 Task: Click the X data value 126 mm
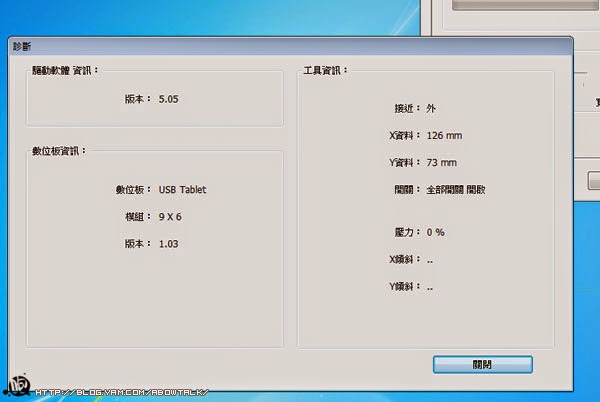444,135
